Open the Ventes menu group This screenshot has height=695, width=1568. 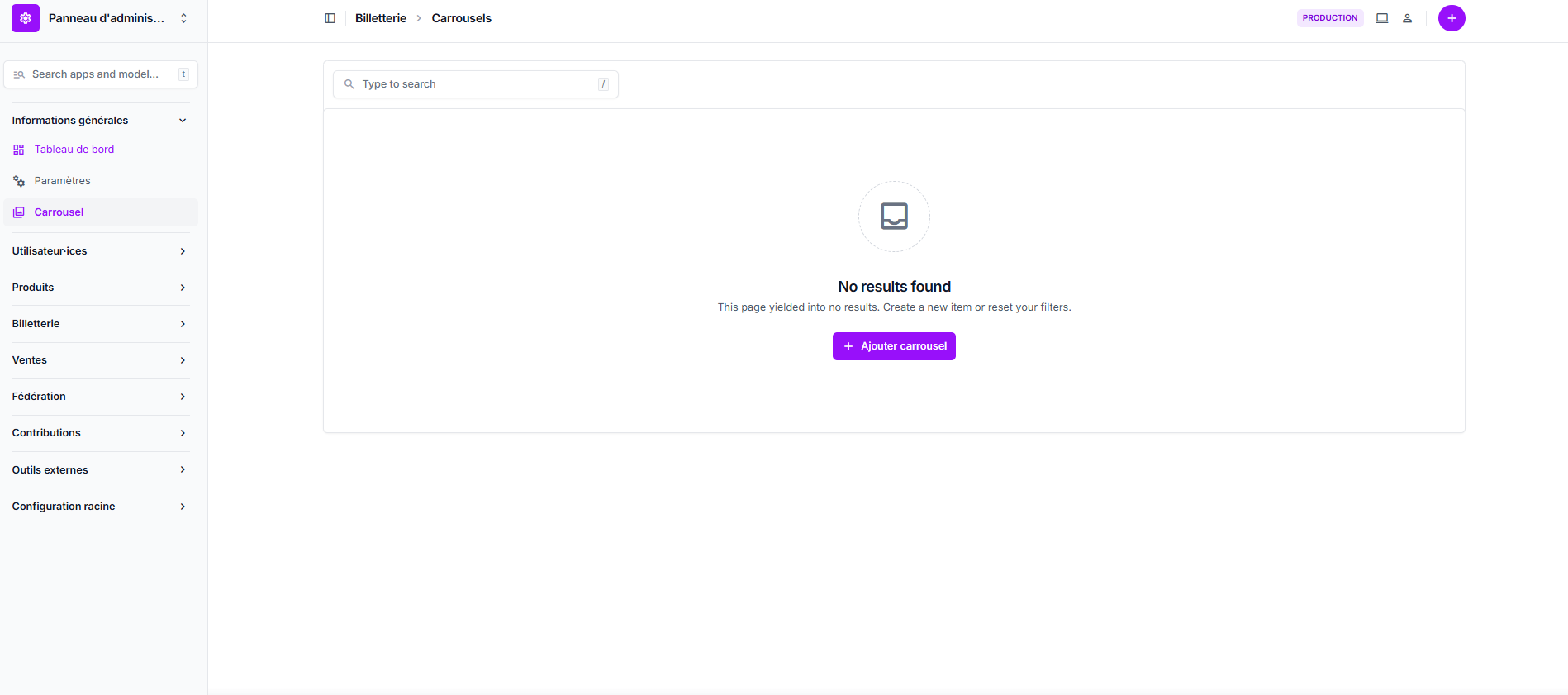99,360
